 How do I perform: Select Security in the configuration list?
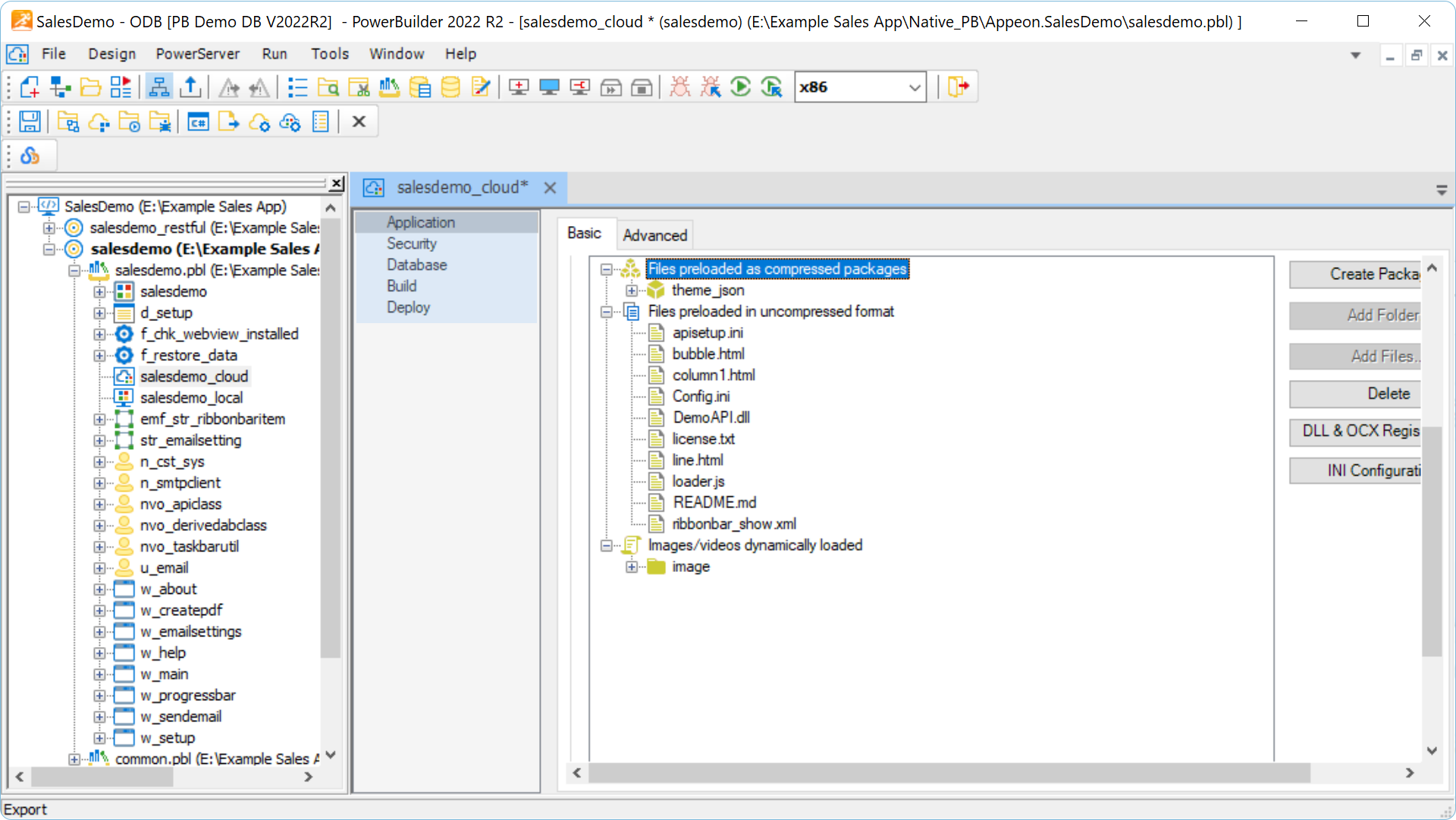coord(412,243)
